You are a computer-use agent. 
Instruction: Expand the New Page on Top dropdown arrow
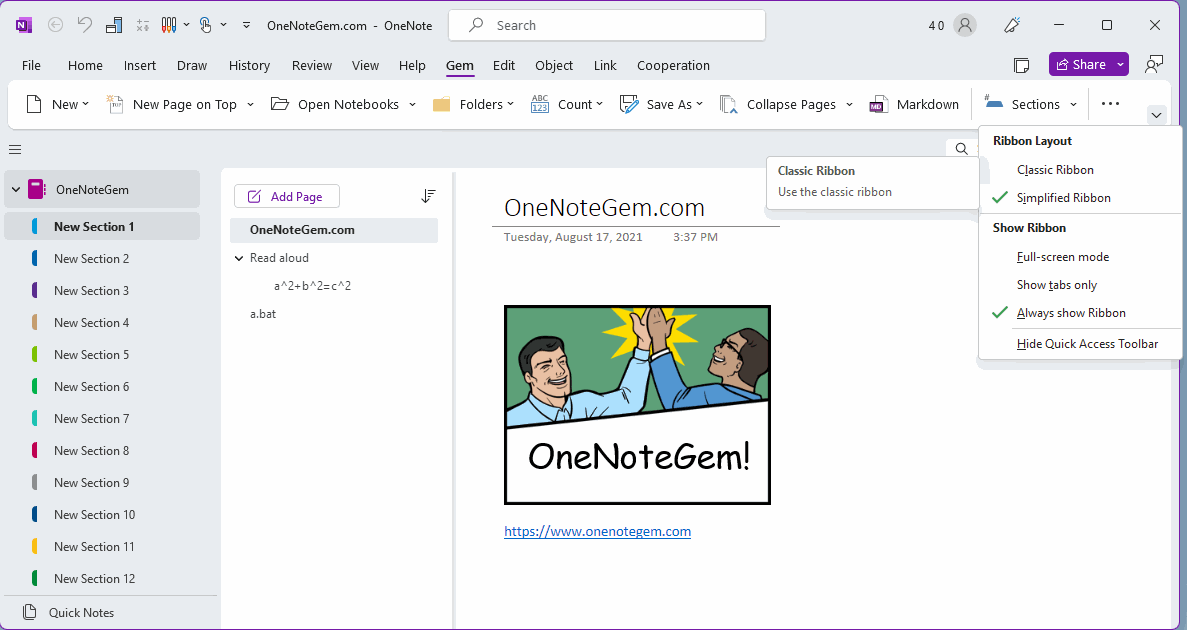click(251, 104)
